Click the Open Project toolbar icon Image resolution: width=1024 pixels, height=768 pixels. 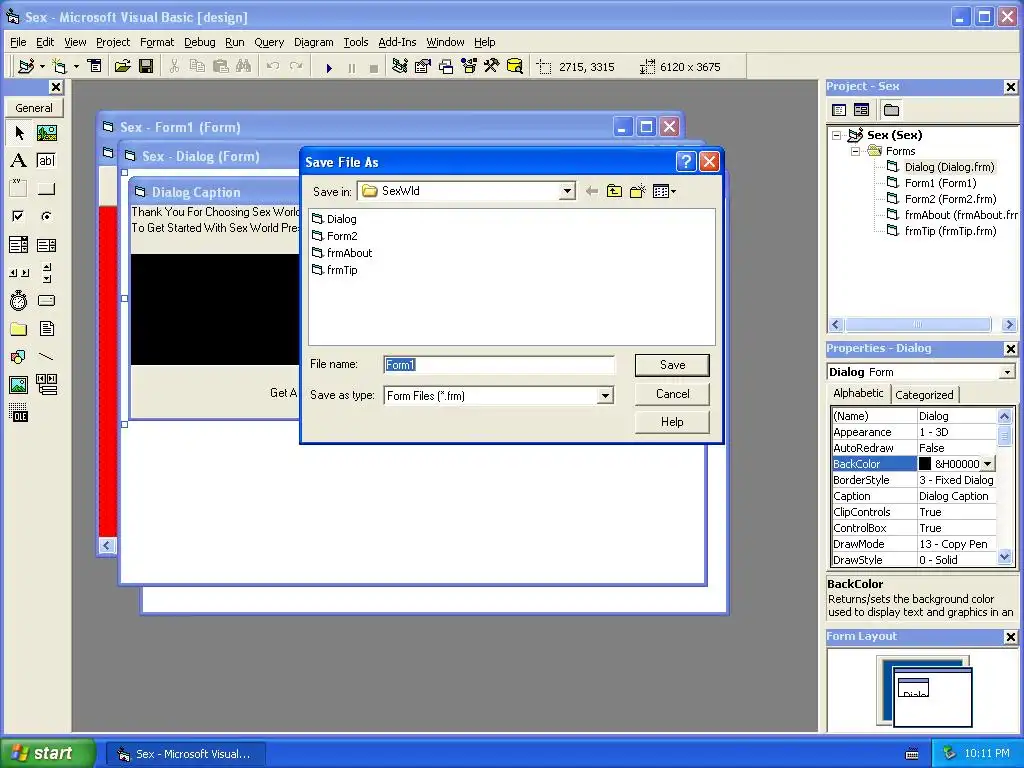pyautogui.click(x=123, y=66)
